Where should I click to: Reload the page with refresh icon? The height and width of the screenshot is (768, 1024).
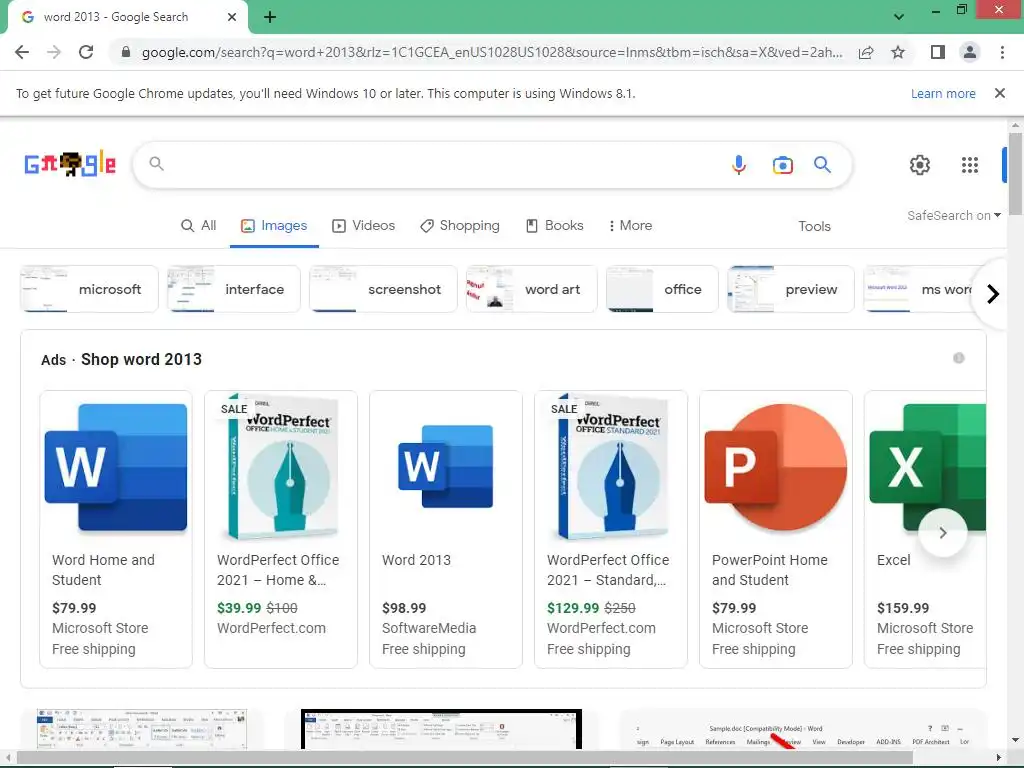coord(86,52)
